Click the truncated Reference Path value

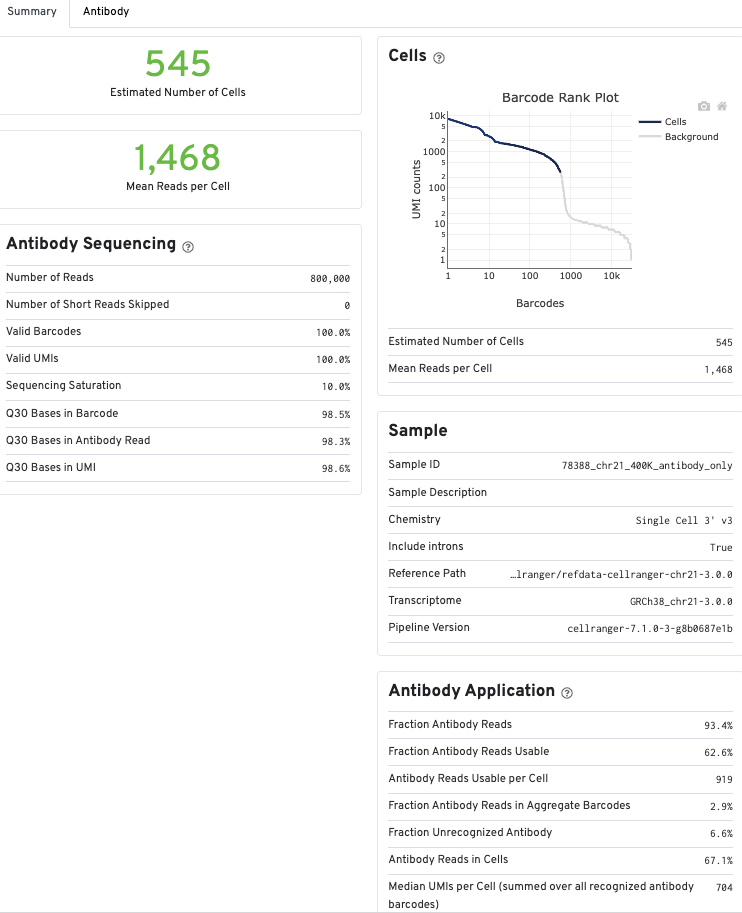click(x=621, y=574)
